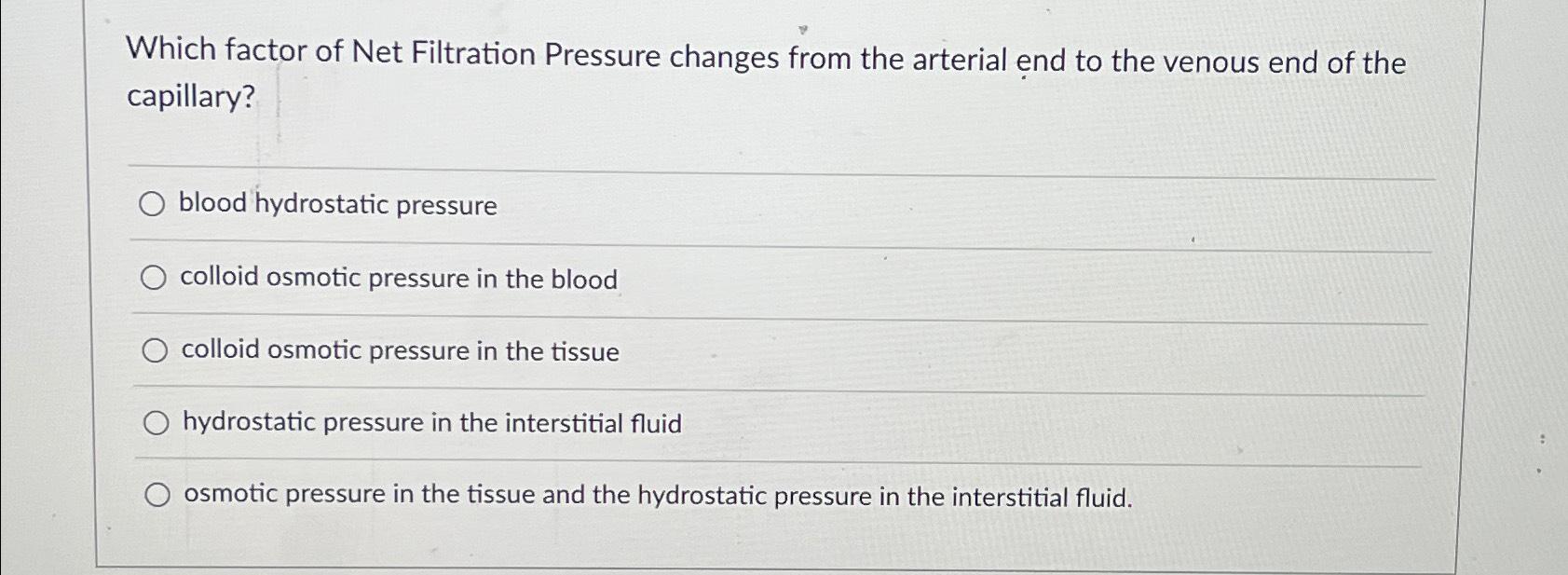Click colloid osmotic pressure in the tissue text
Screen dimensions: 1568x575
[400, 351]
